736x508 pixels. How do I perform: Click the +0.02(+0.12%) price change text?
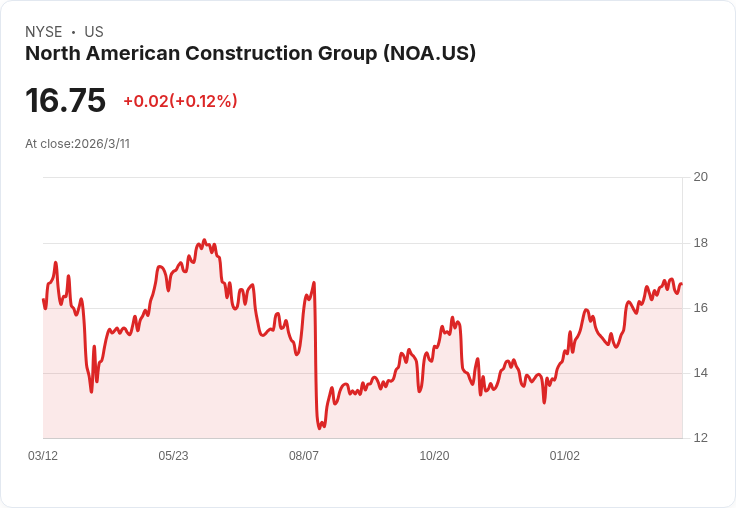(180, 101)
